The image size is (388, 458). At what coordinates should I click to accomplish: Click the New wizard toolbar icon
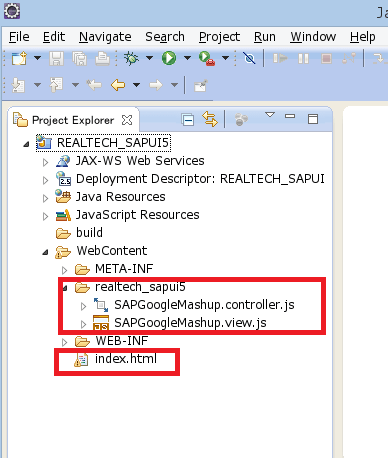point(19,58)
